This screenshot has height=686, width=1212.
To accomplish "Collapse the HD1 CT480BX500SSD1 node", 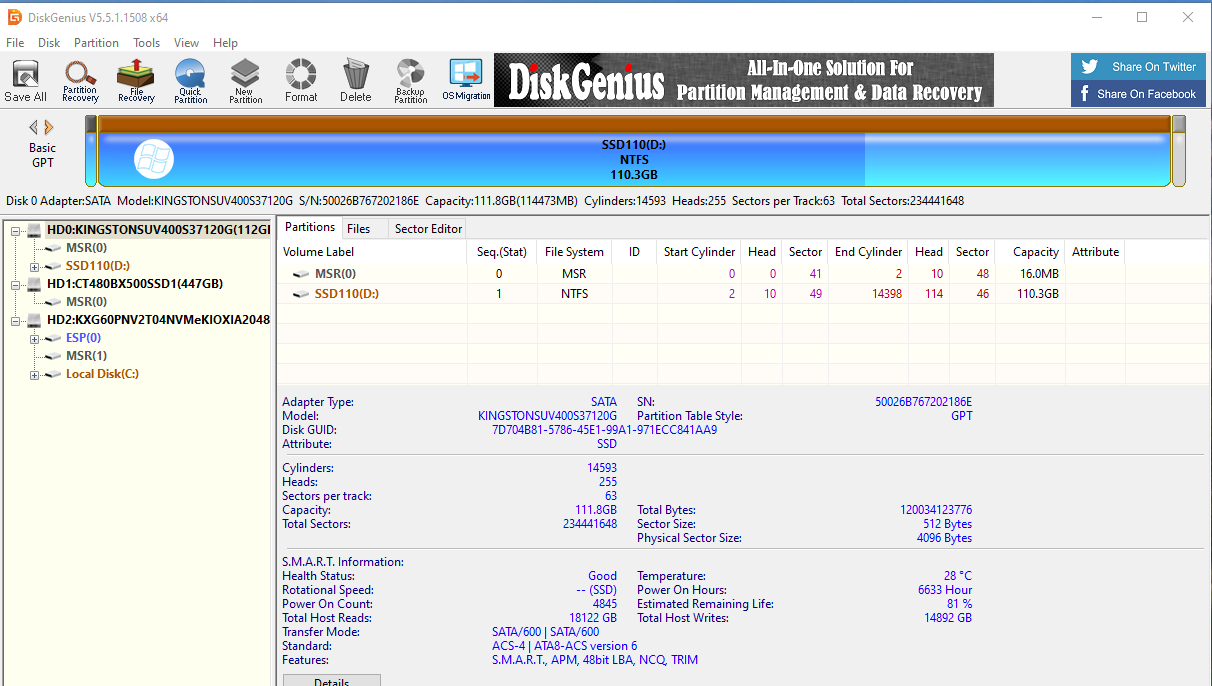I will click(17, 284).
